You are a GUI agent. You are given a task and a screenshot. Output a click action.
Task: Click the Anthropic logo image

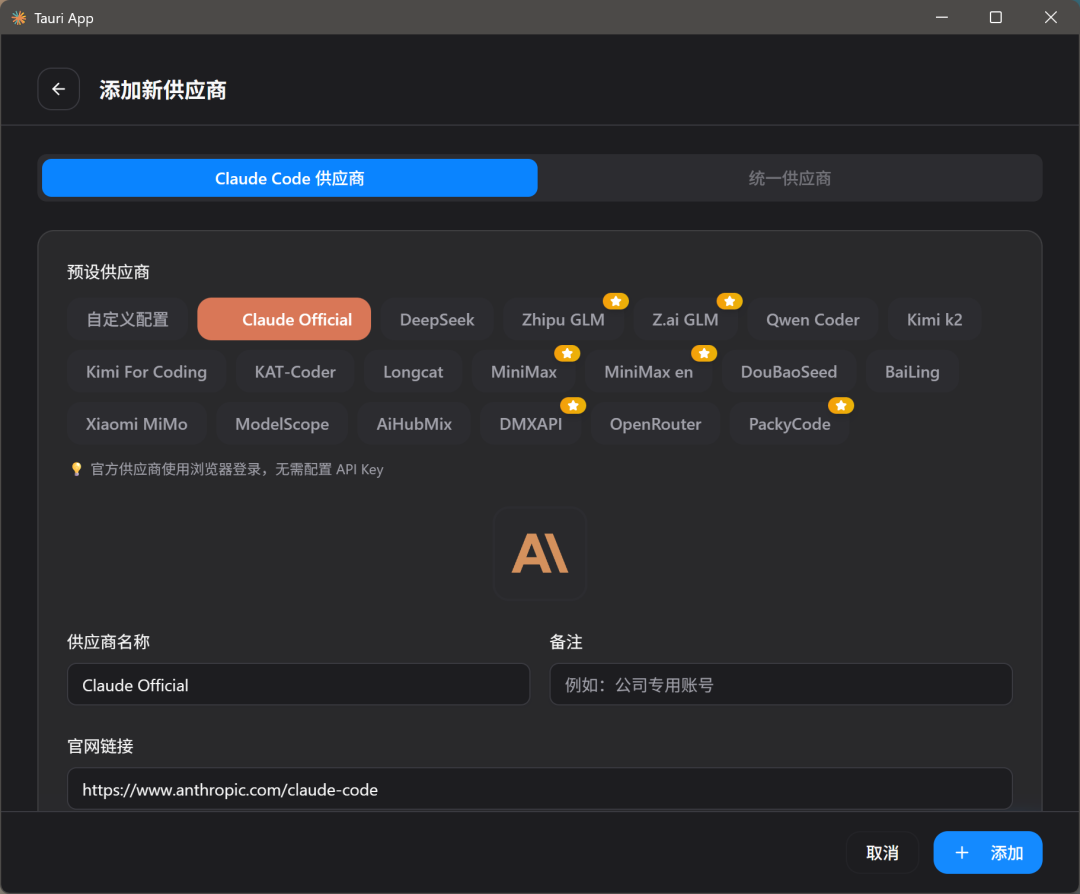coord(539,553)
